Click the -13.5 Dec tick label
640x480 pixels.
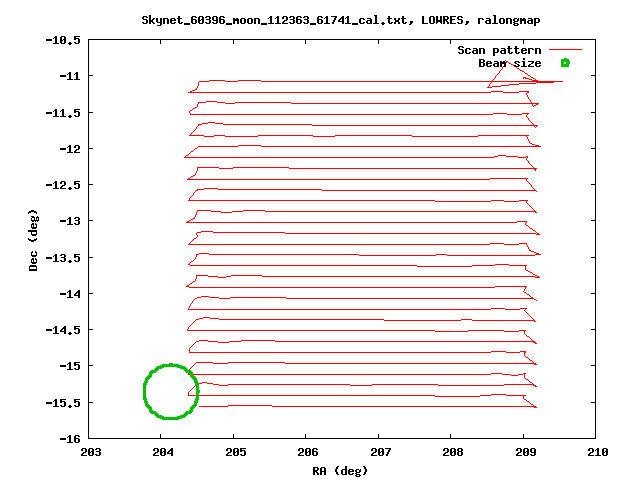(63, 258)
